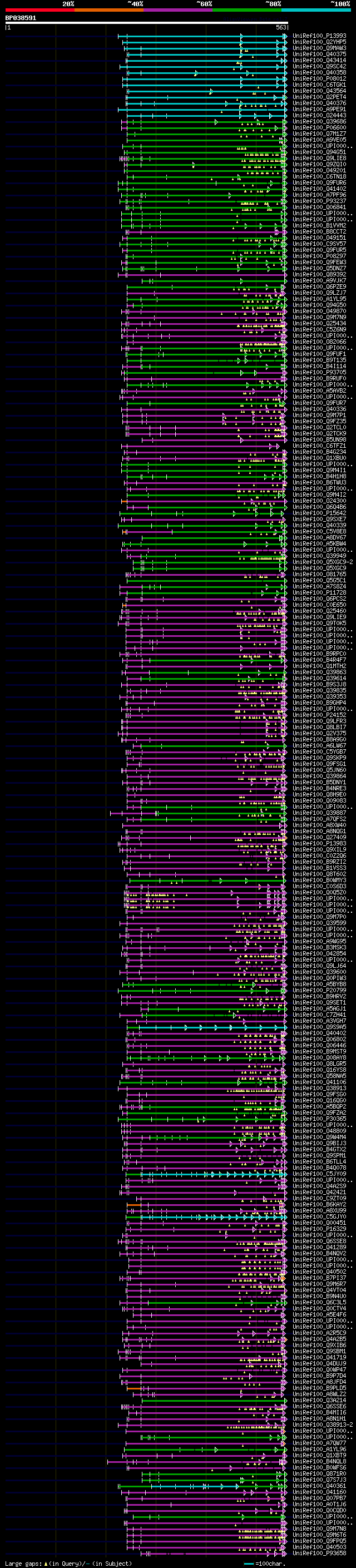This screenshot has width=356, height=1568.
Task: Click the UniRef100_A9VJK7 entry
Action: pyautogui.click(x=319, y=280)
